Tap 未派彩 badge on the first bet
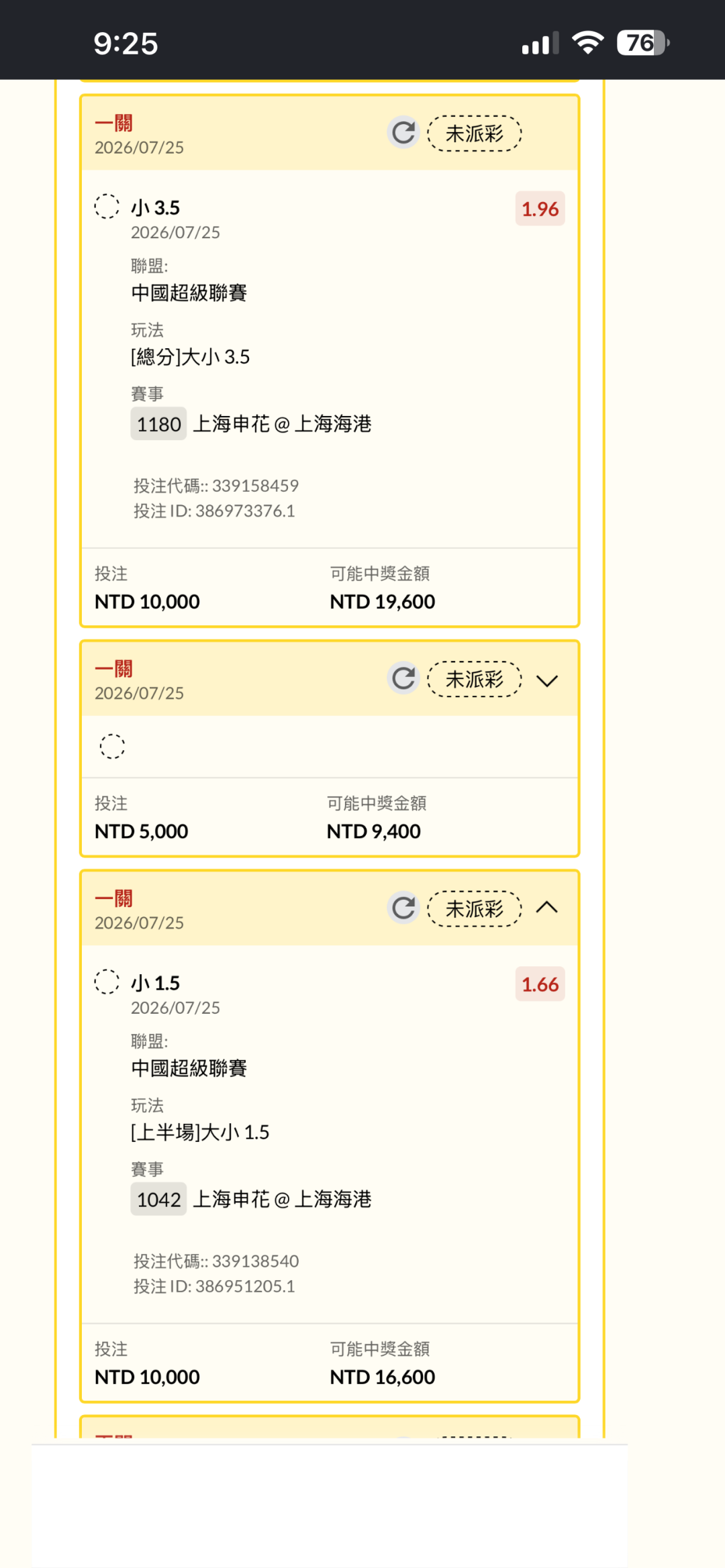Viewport: 725px width, 1568px height. click(x=475, y=134)
